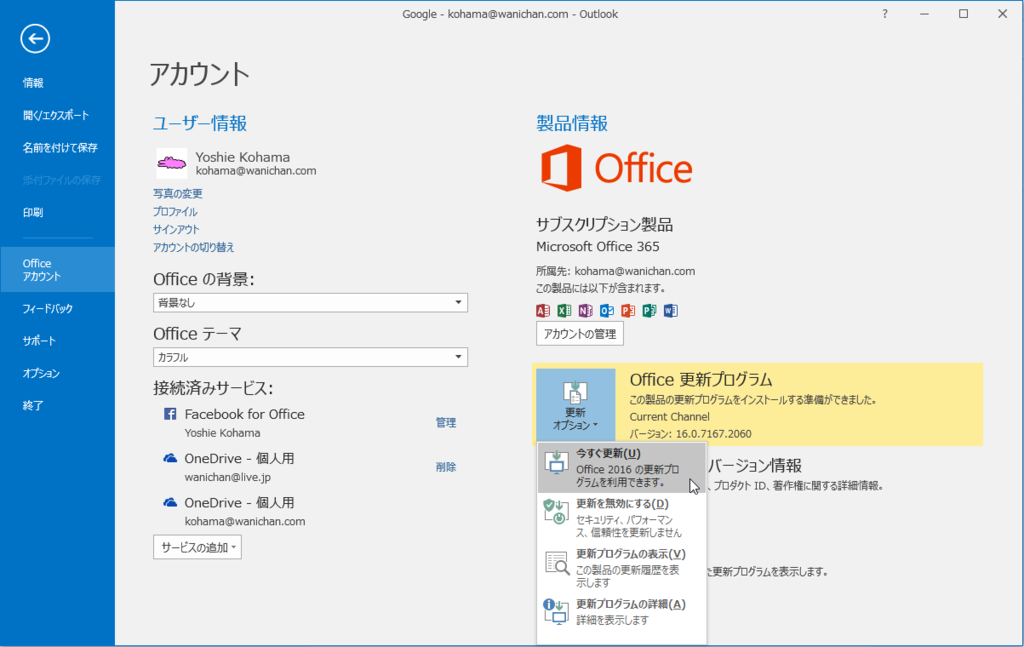Click the Publisher app icon

(x=649, y=311)
